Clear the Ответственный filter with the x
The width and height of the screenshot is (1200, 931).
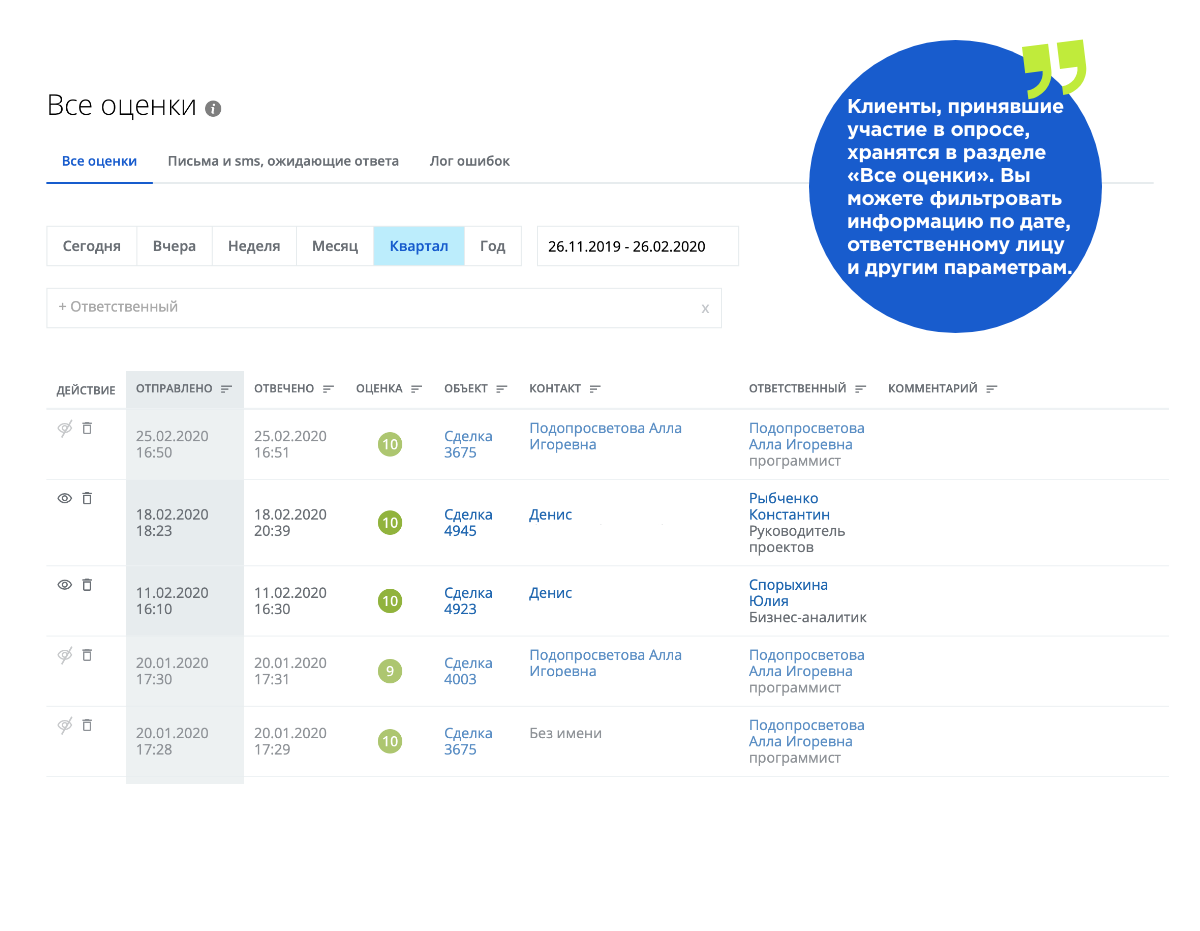(x=705, y=308)
